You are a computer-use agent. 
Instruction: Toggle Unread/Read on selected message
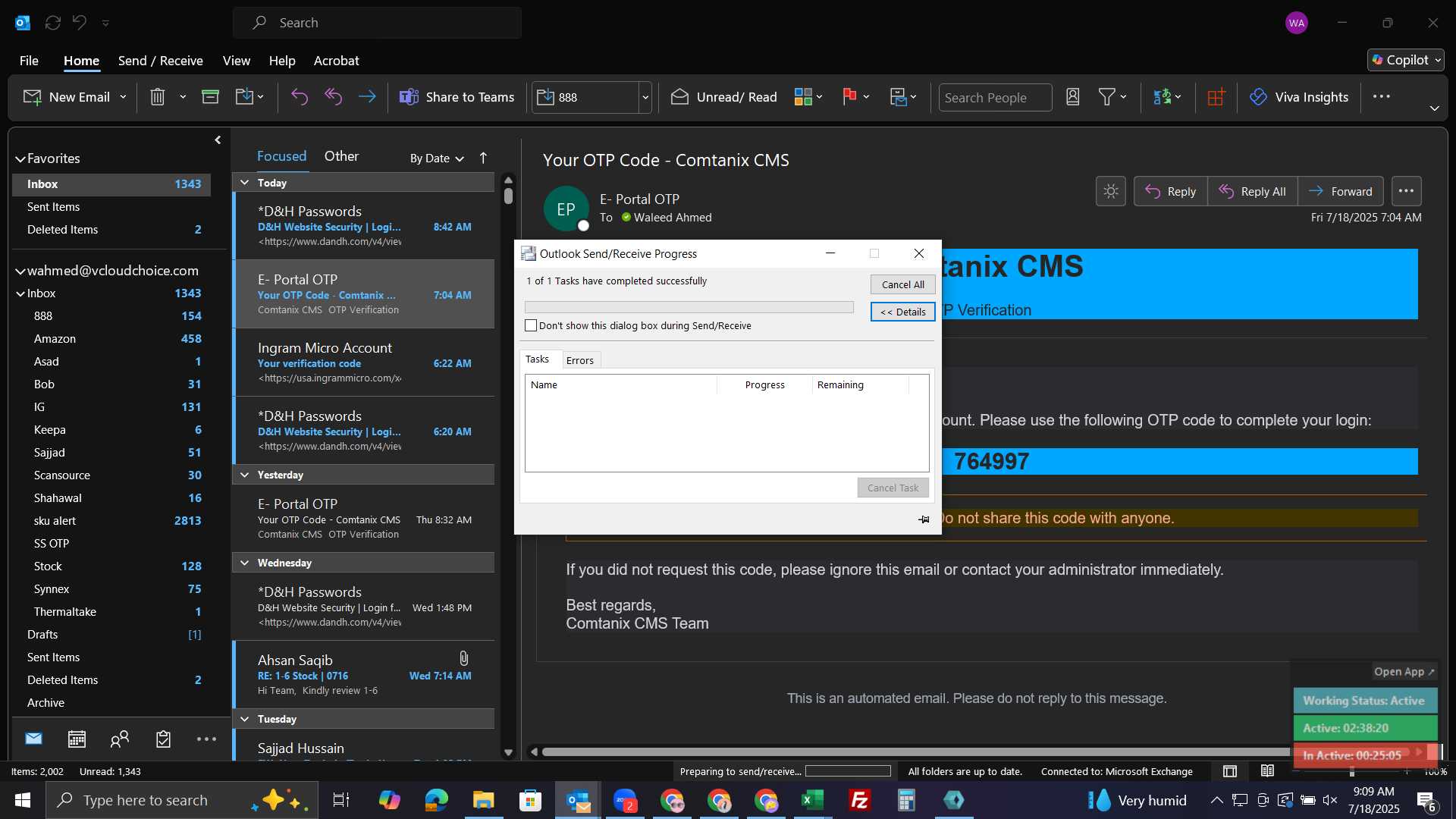pyautogui.click(x=724, y=97)
